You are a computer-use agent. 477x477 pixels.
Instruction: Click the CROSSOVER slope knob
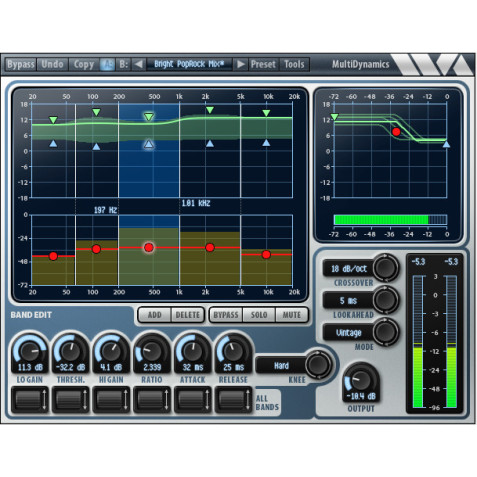pos(385,267)
